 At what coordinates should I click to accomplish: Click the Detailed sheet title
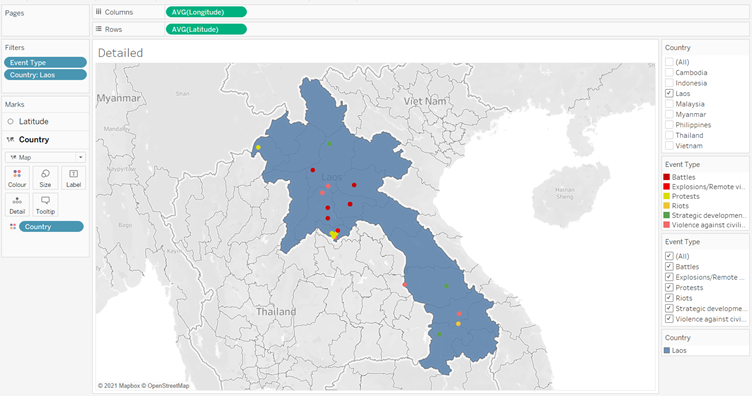[120, 53]
